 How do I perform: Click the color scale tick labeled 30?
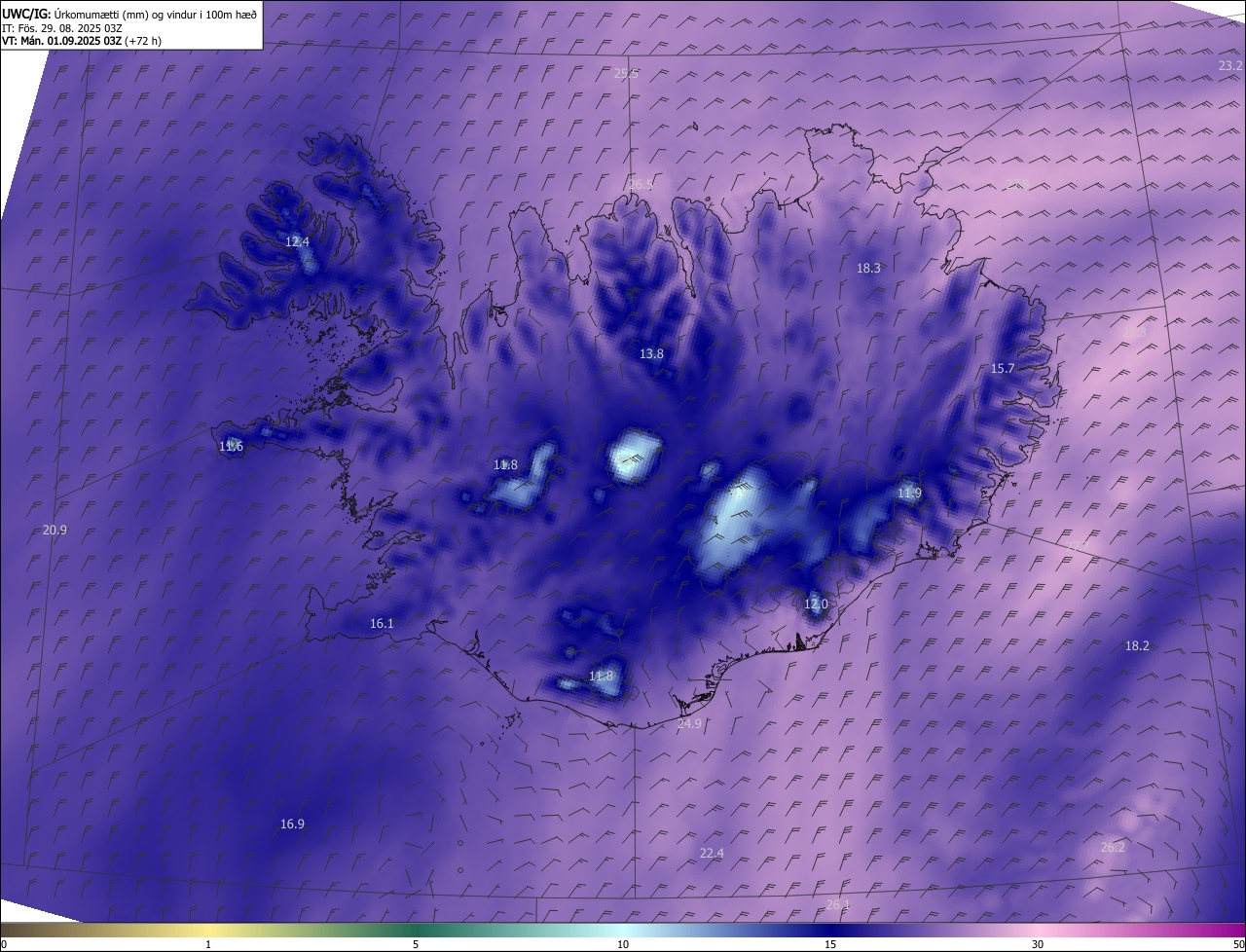[x=1038, y=944]
